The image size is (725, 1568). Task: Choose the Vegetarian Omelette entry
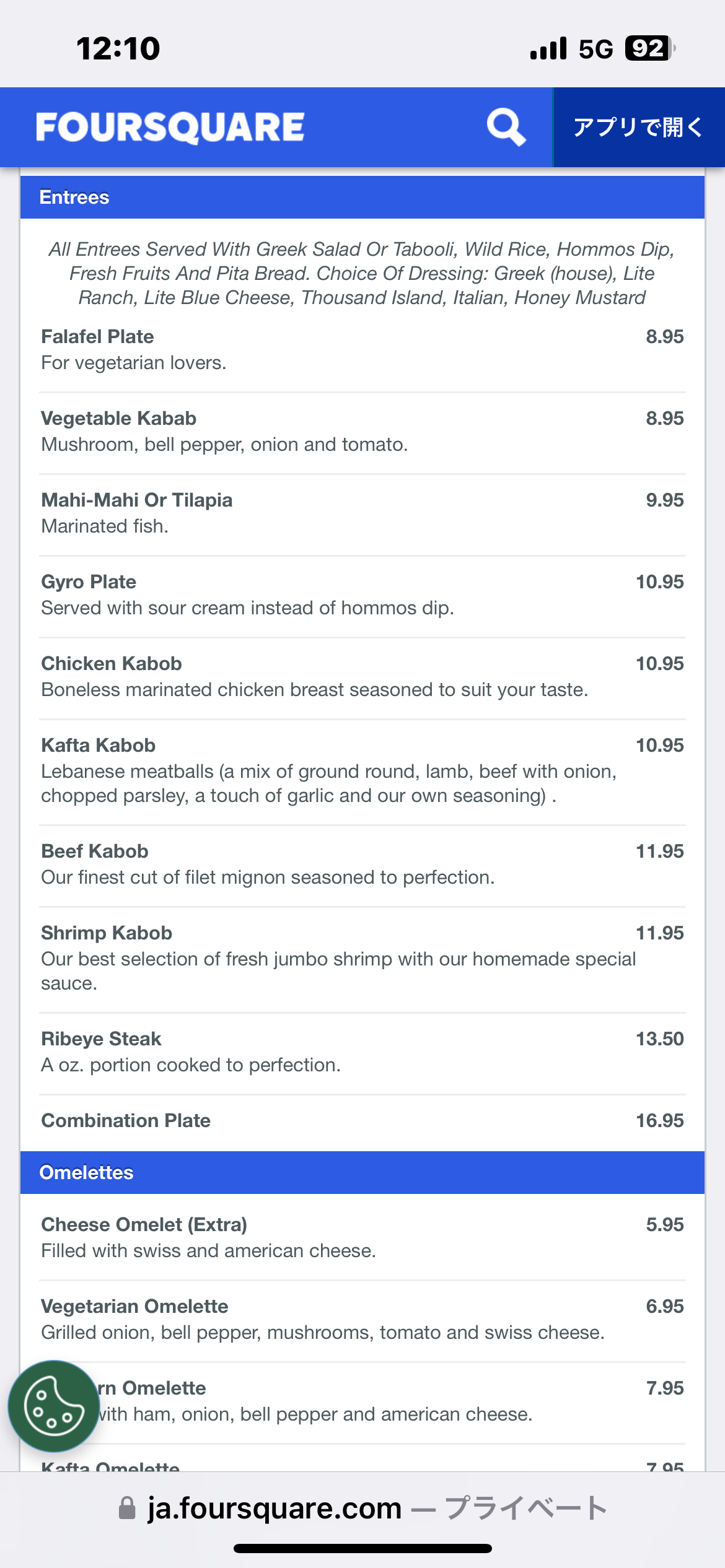tap(134, 1307)
